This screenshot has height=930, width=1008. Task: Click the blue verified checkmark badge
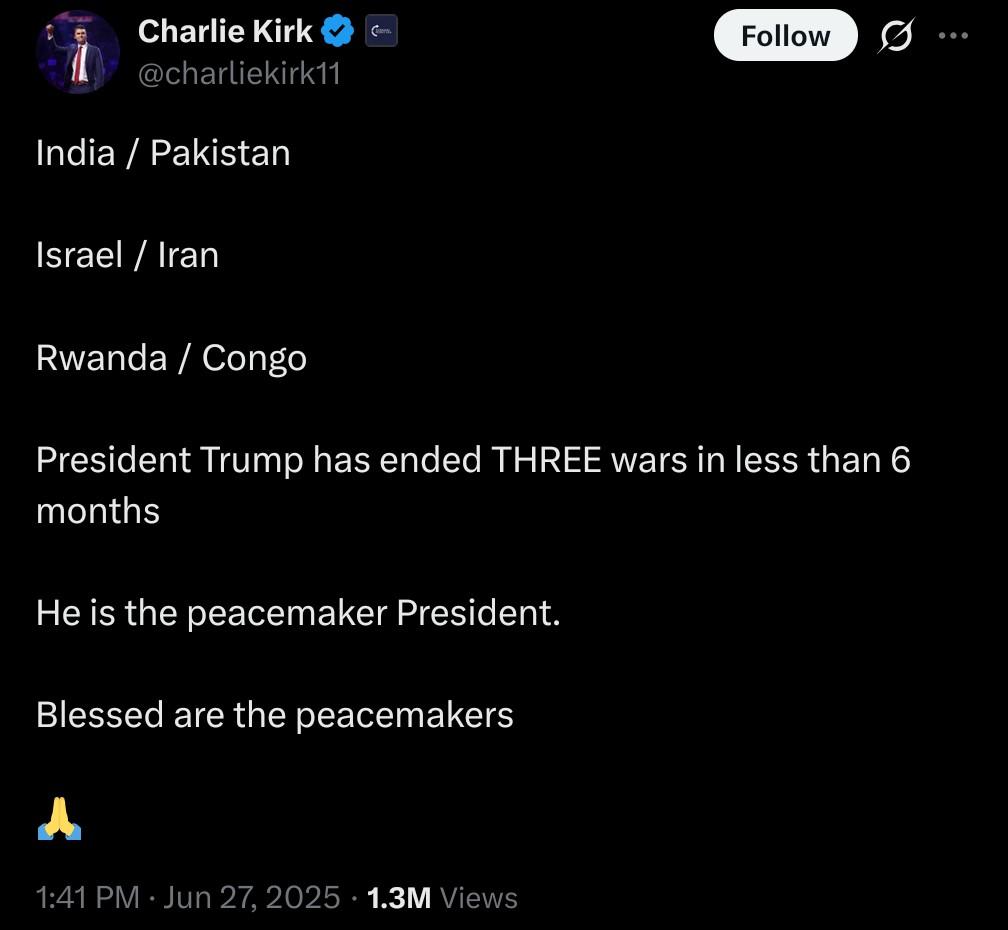coord(338,32)
